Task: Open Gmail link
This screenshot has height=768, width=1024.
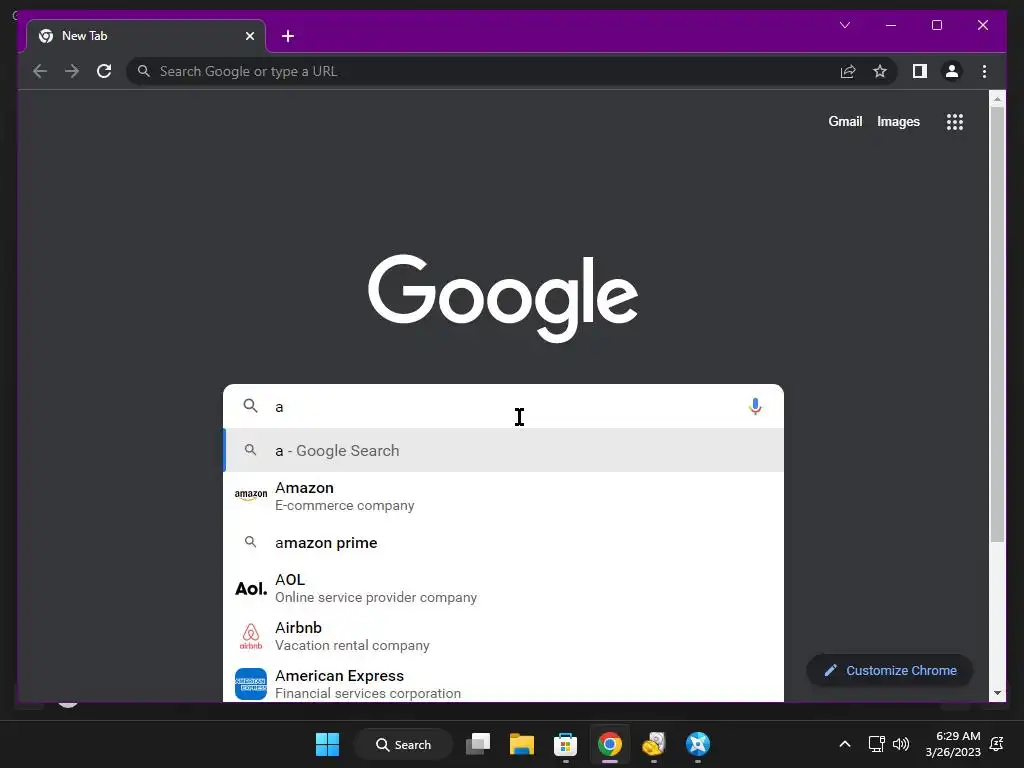Action: (x=845, y=121)
